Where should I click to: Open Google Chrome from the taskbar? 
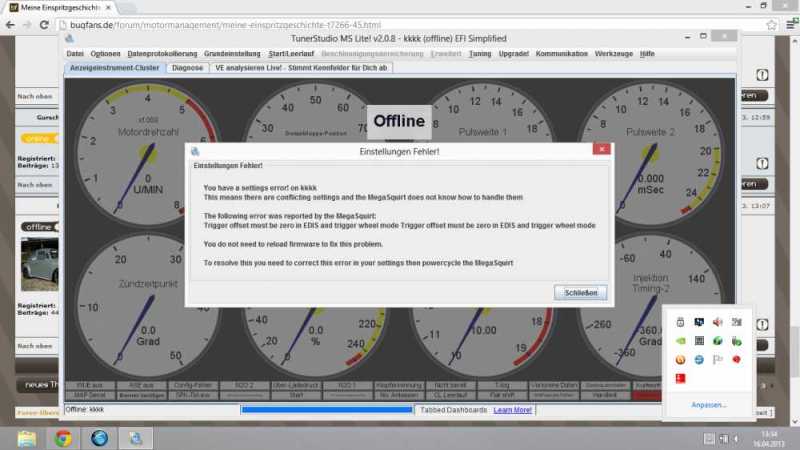click(63, 438)
